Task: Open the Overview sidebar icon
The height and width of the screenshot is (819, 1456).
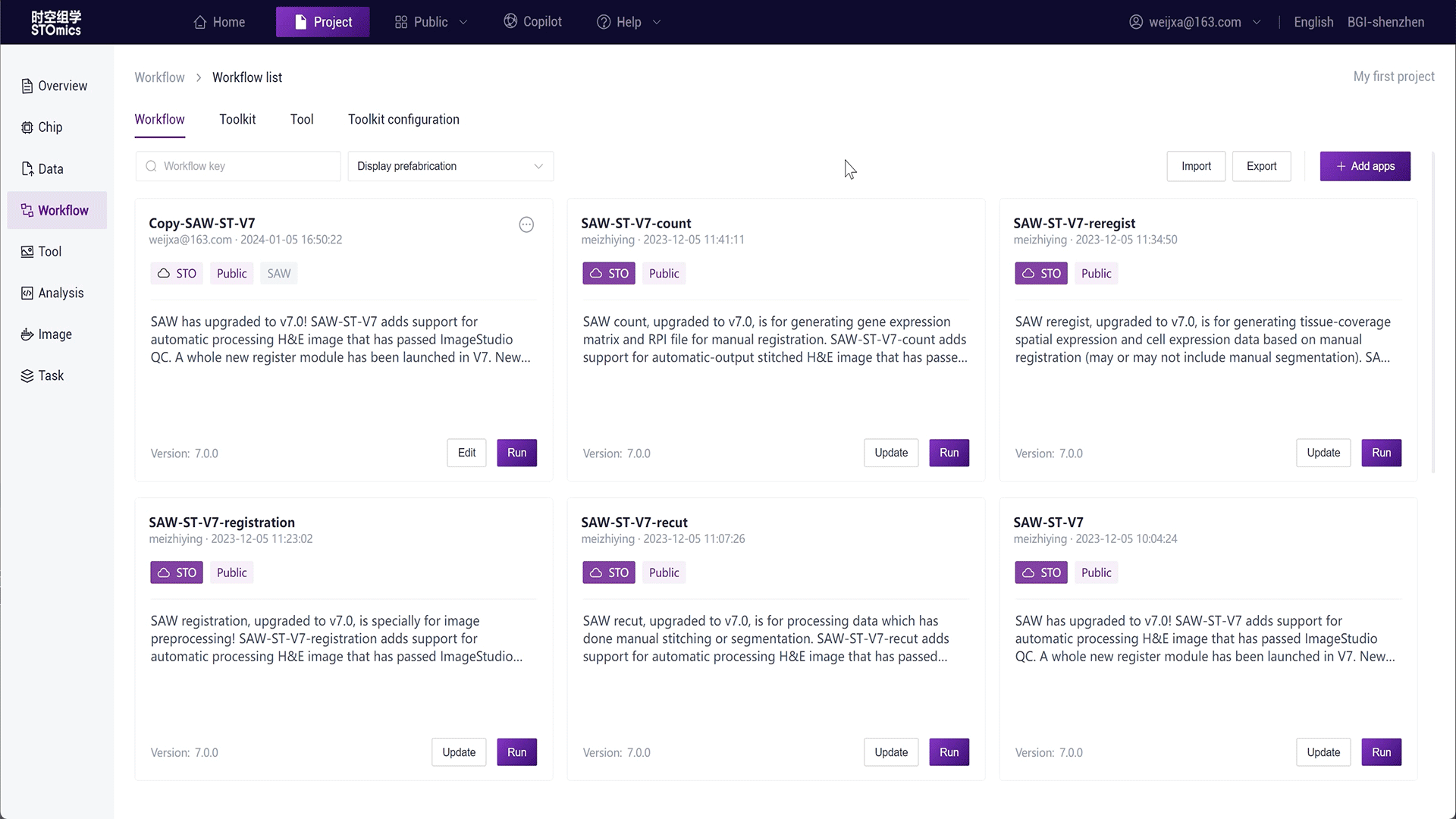Action: point(27,86)
